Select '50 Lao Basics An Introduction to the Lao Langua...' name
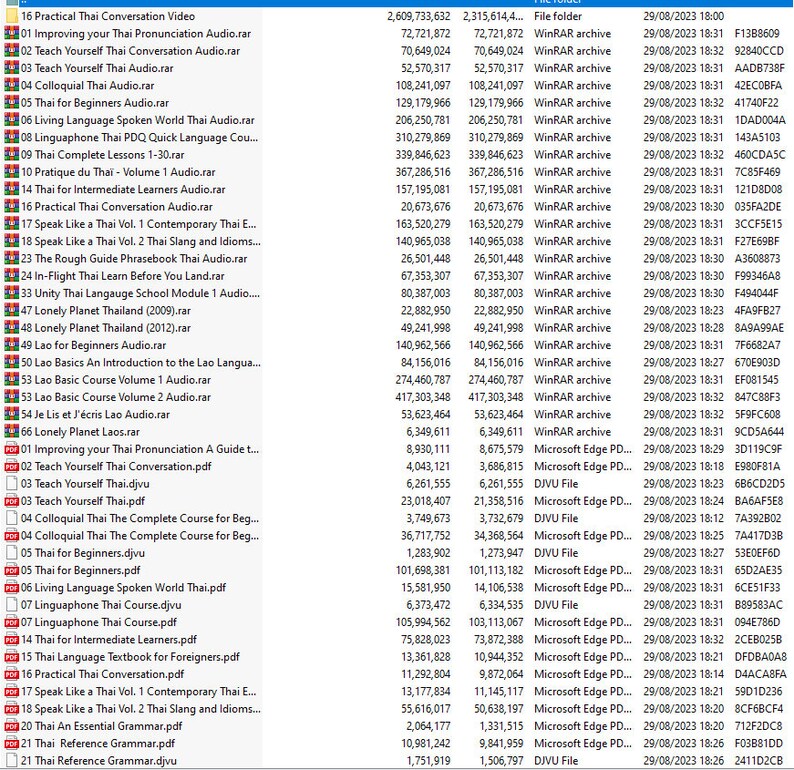Screen dimensions: 794x770 pos(141,362)
